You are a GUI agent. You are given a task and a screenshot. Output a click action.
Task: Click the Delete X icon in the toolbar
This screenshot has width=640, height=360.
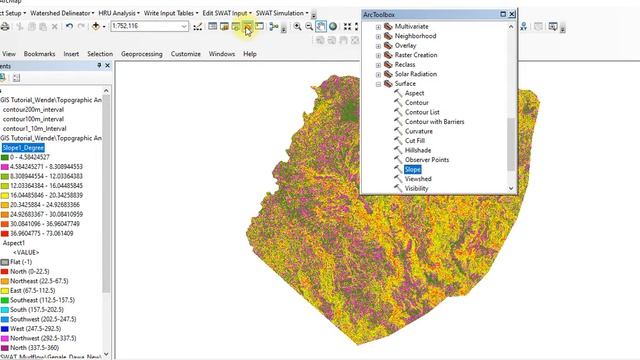click(x=55, y=27)
